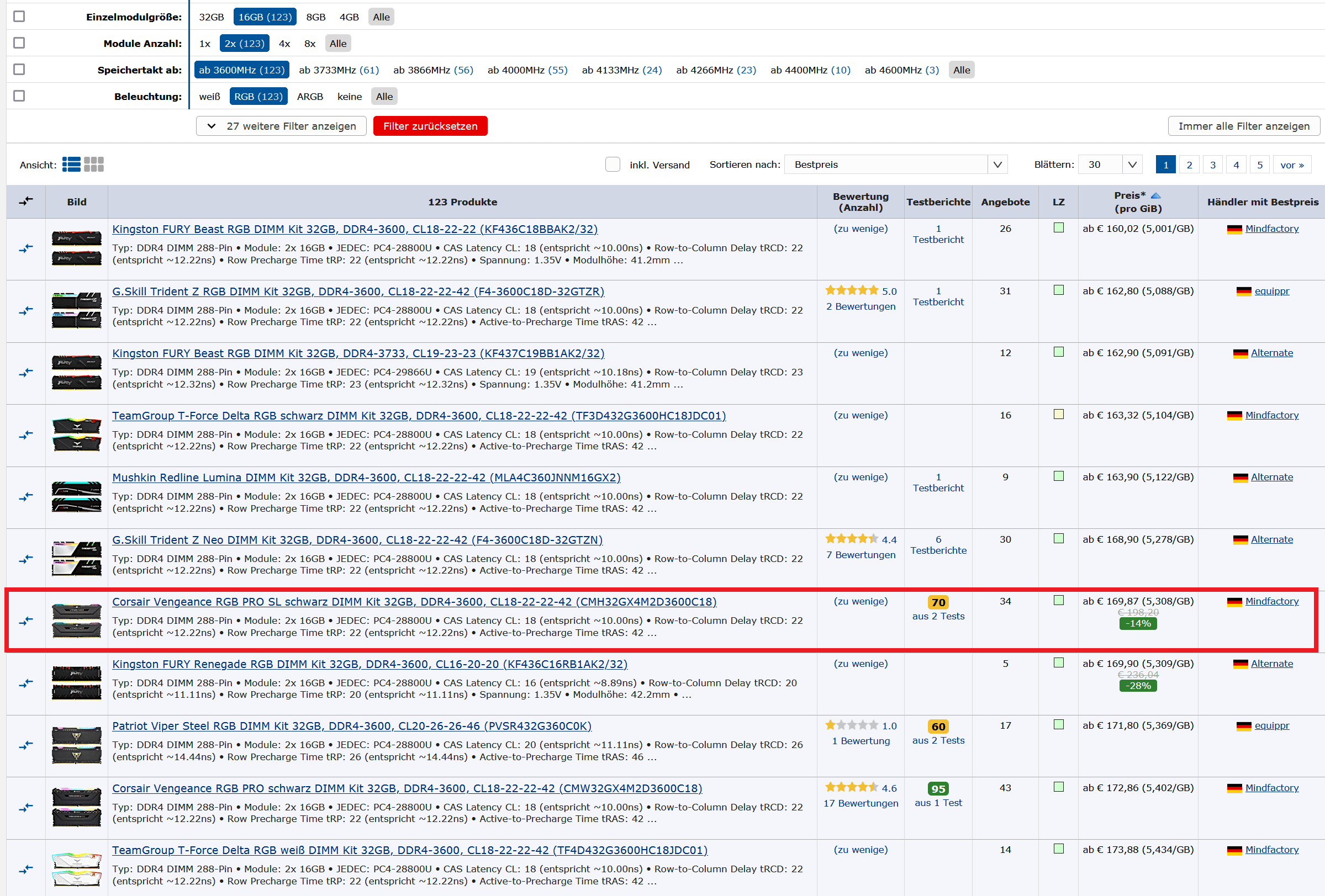Open the Blättern 30 items dropdown
Image resolution: width=1325 pixels, height=896 pixels.
[x=1111, y=165]
